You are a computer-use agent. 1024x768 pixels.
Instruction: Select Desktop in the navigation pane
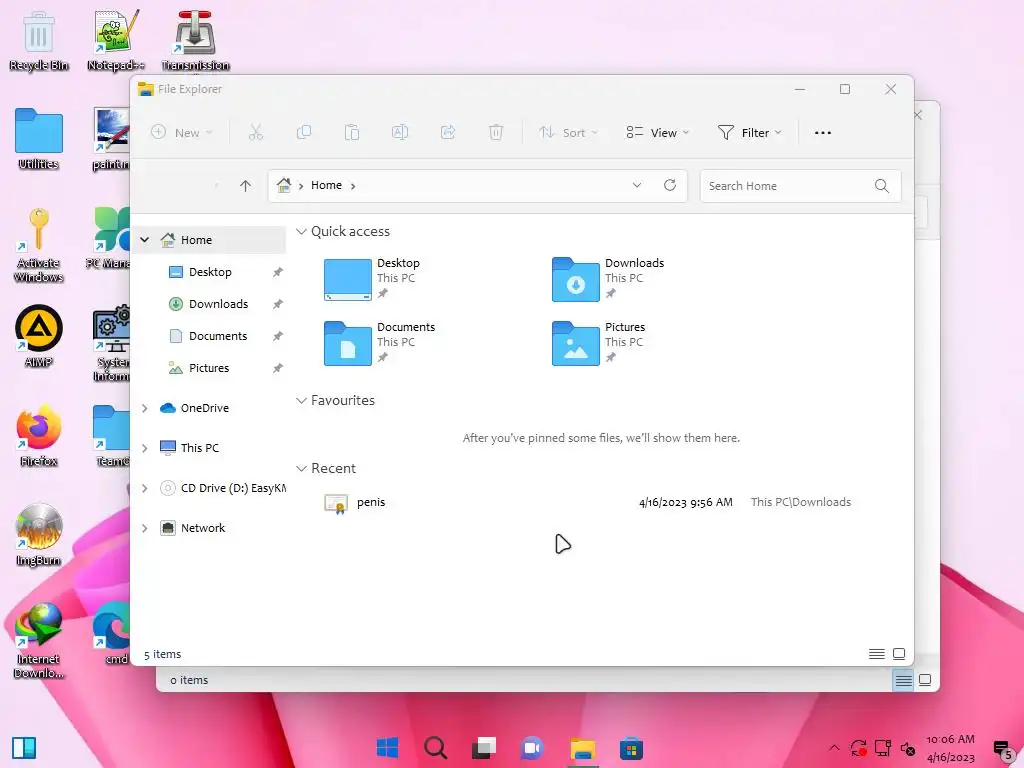tap(210, 272)
